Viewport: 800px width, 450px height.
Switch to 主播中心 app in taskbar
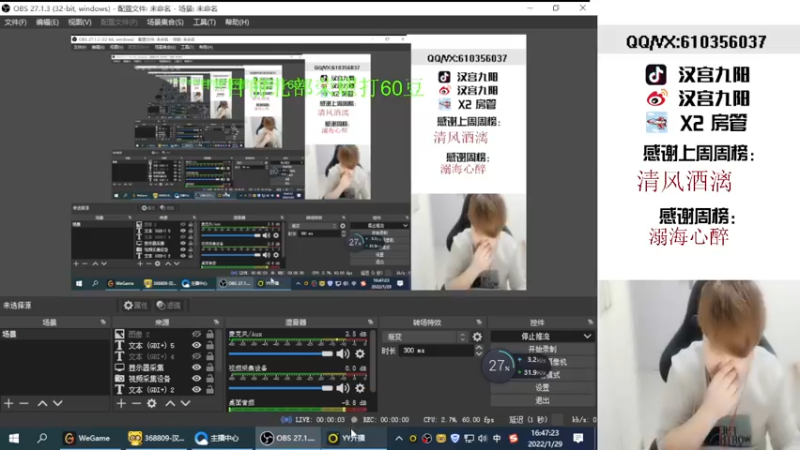(x=217, y=438)
